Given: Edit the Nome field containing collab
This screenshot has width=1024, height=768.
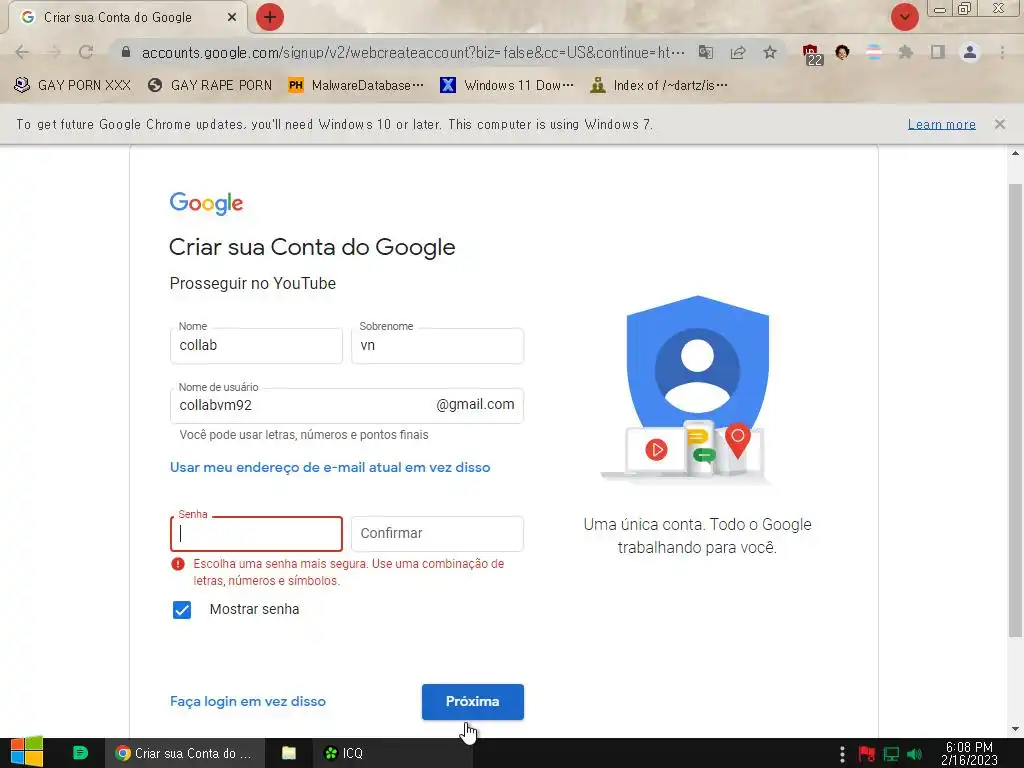Looking at the screenshot, I should [x=256, y=345].
